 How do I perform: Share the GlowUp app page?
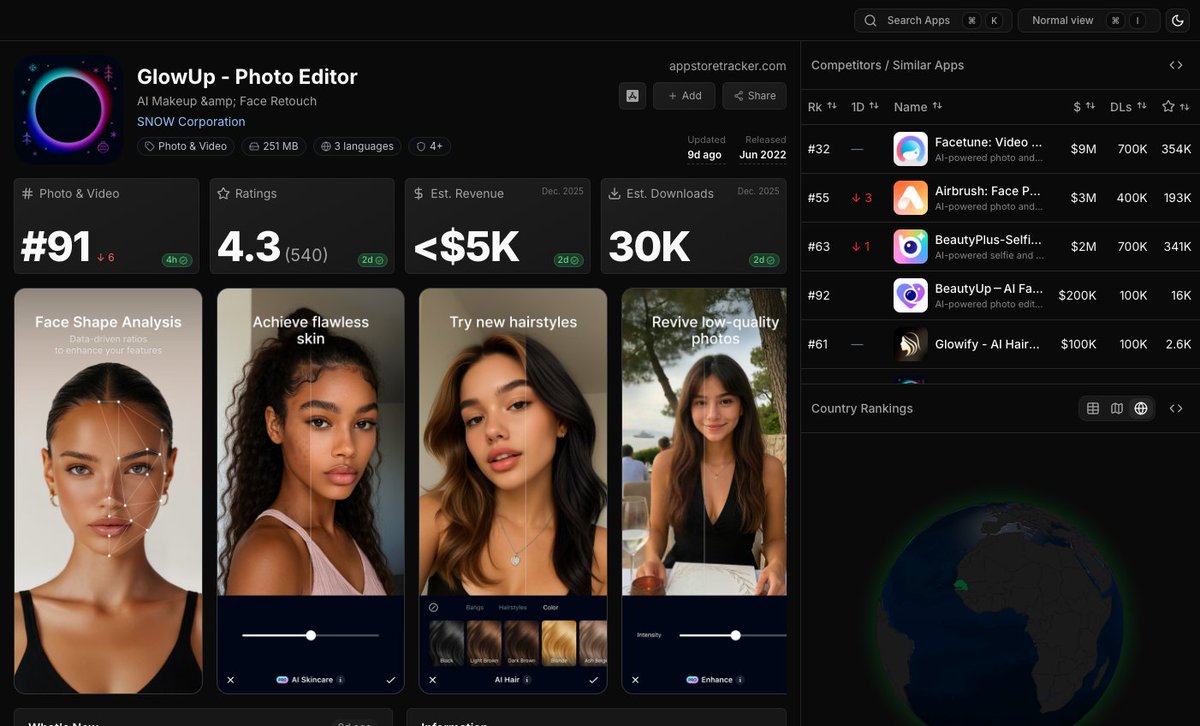(x=754, y=96)
